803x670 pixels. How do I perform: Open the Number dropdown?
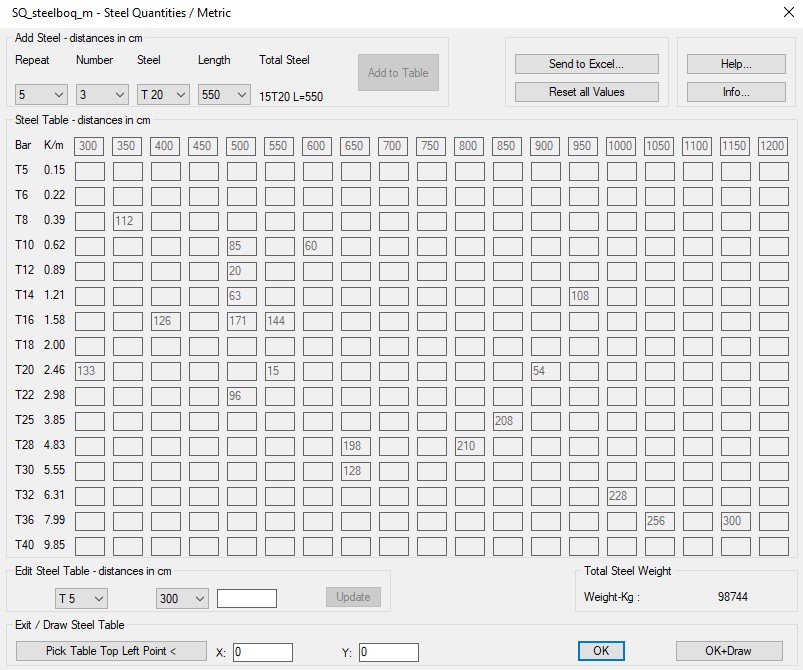coord(102,95)
